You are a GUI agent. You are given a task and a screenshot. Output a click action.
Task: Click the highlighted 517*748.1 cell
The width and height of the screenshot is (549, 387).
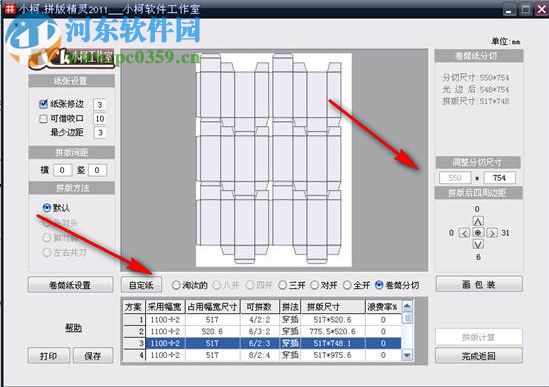[332, 343]
